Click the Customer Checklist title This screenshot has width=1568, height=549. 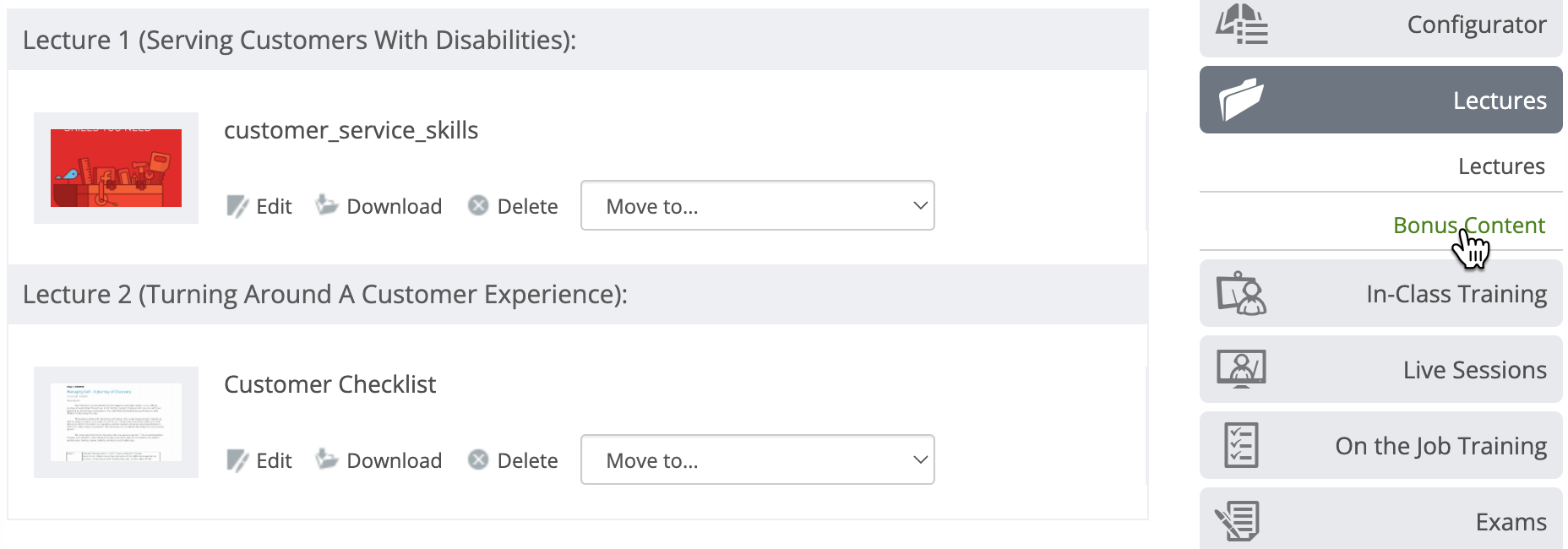point(329,384)
